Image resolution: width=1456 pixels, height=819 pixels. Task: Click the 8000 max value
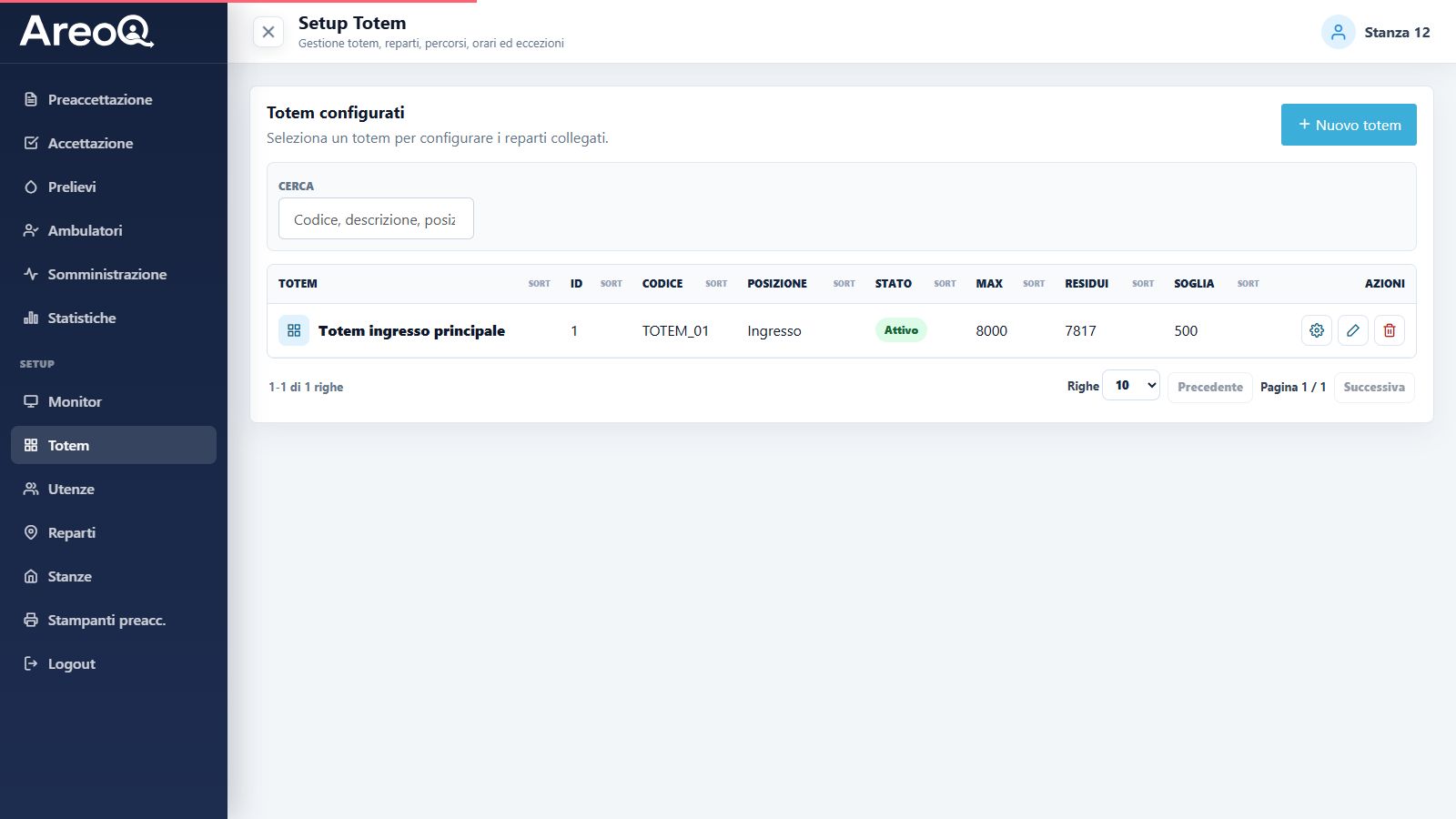coord(992,330)
